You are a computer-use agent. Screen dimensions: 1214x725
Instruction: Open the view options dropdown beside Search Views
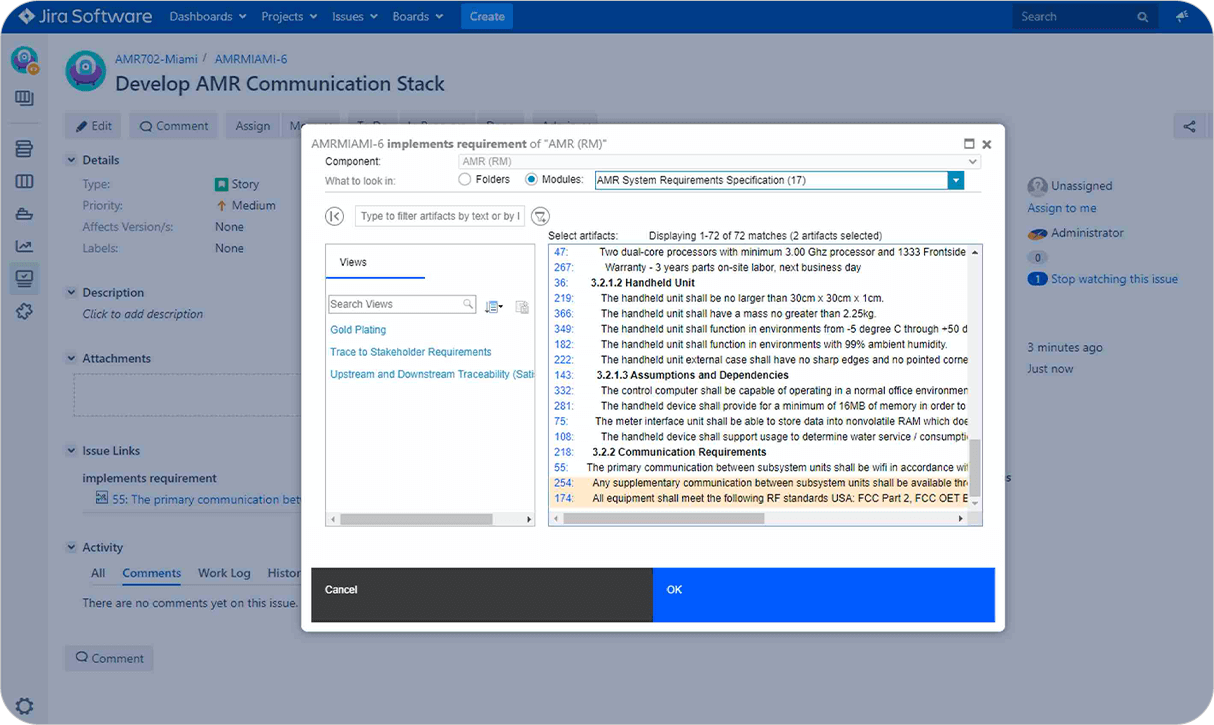tap(494, 307)
